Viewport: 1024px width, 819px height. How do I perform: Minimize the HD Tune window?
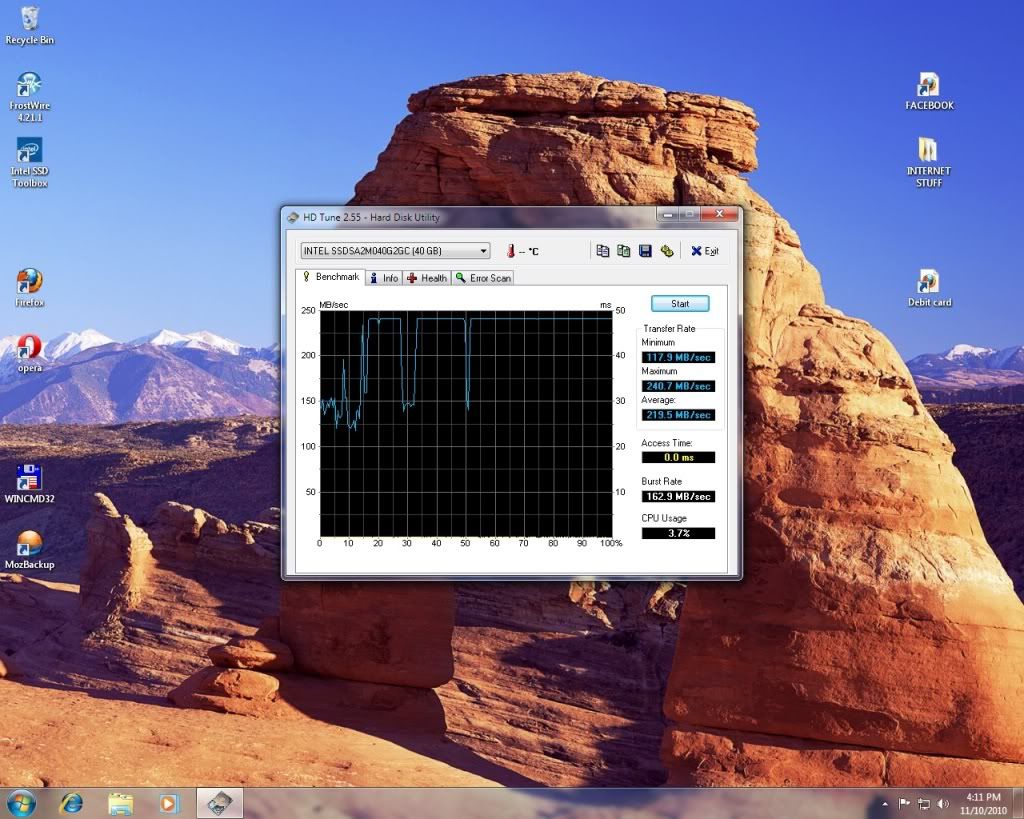pos(667,214)
